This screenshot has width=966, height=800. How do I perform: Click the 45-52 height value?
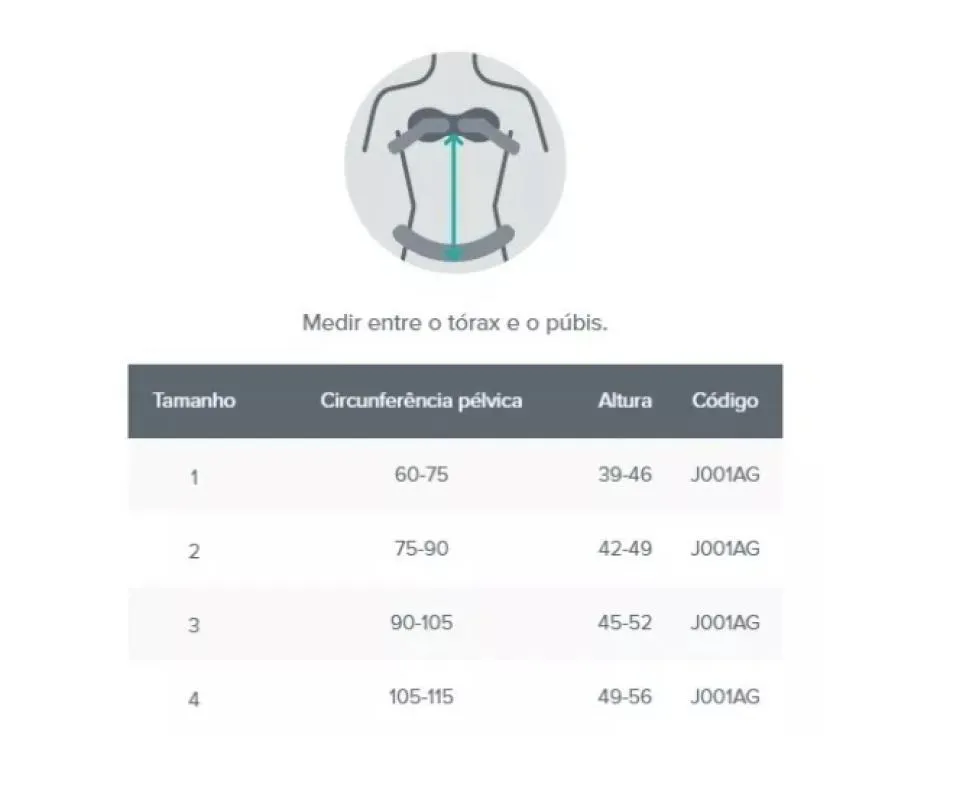[625, 623]
